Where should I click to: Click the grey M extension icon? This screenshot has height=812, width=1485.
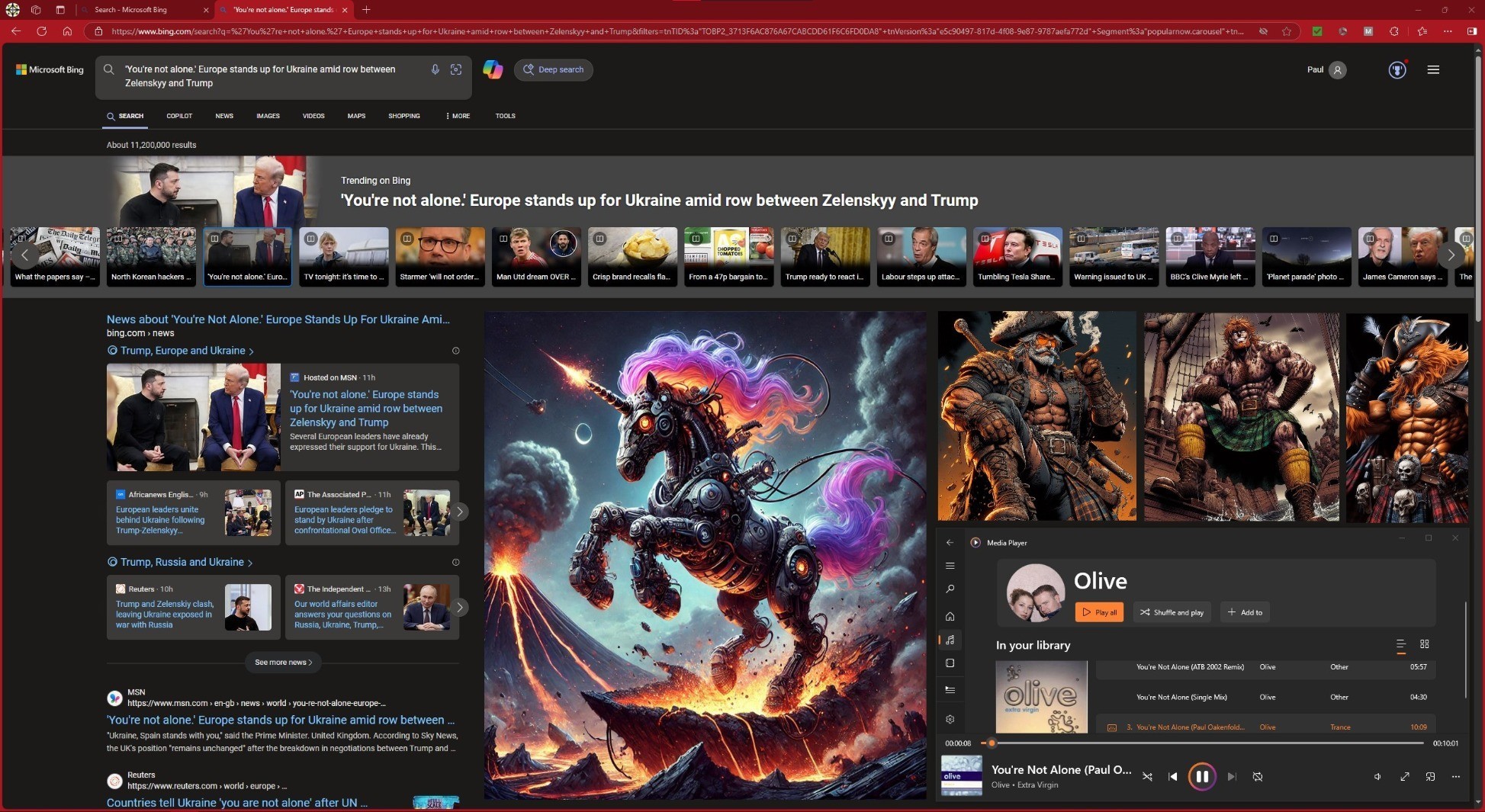tap(1368, 31)
